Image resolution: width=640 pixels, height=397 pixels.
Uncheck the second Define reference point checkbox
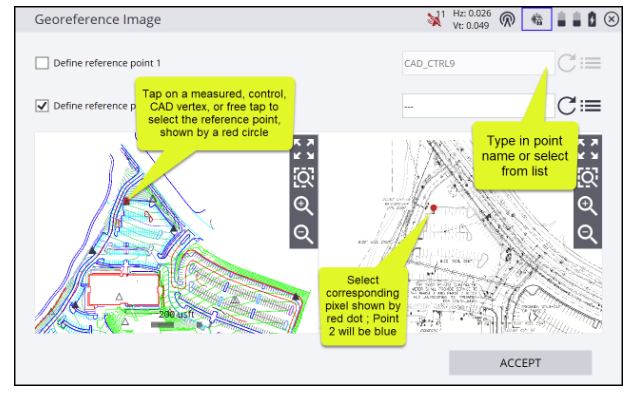pyautogui.click(x=42, y=106)
